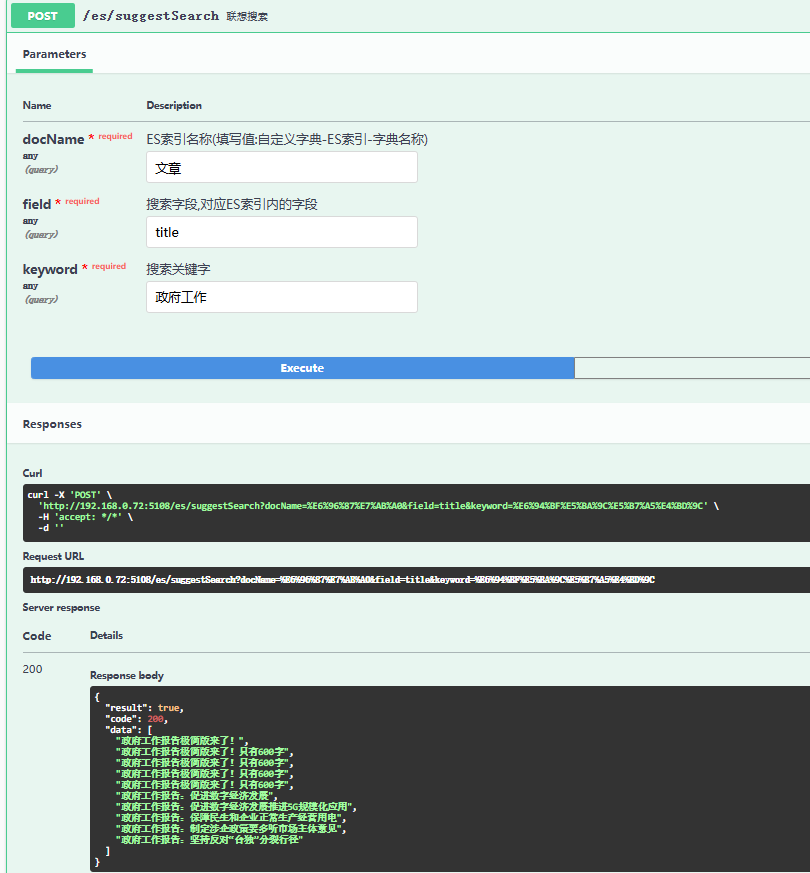
Task: Click the result mentioning 5G规模化应用
Action: 236,807
